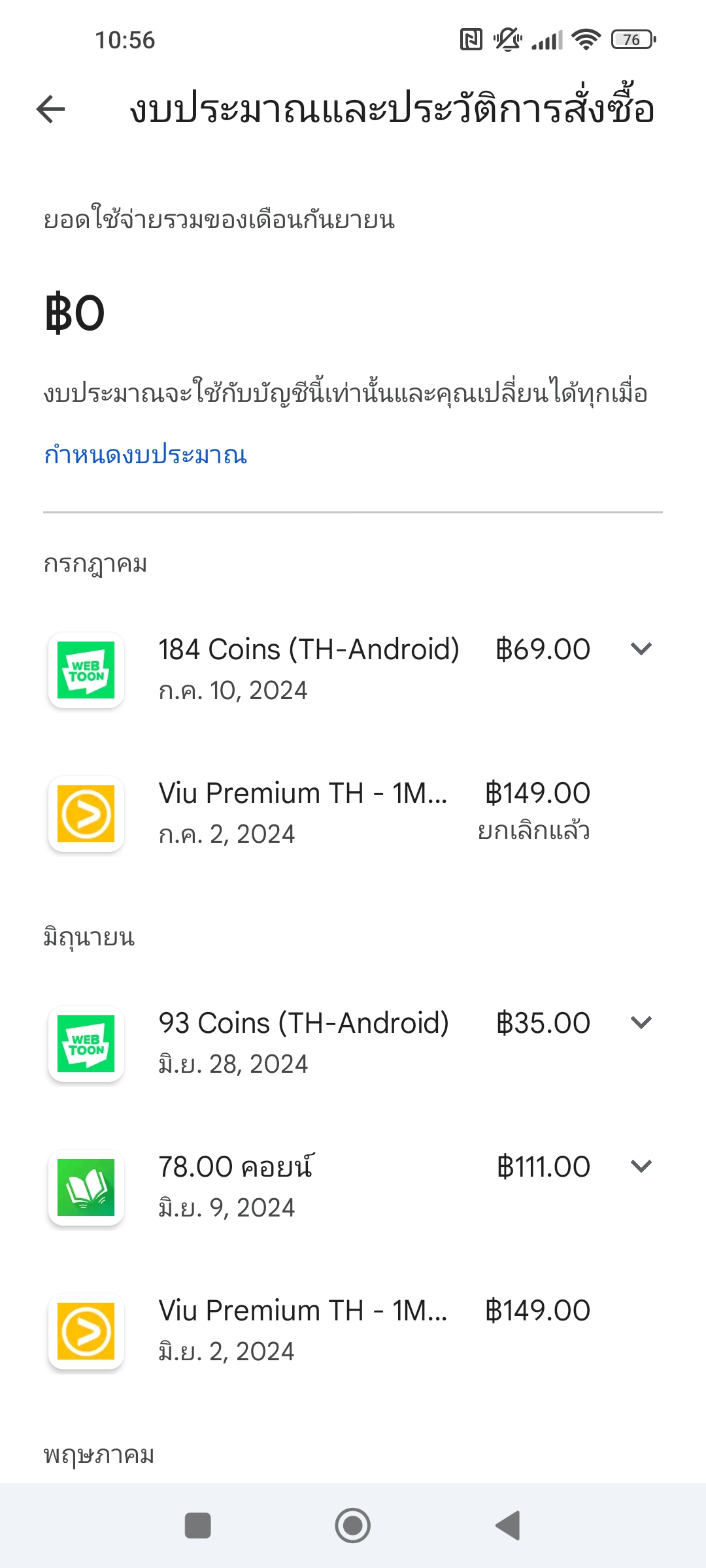
Task: Expand the 93 Coins purchase chevron
Action: pos(641,1022)
